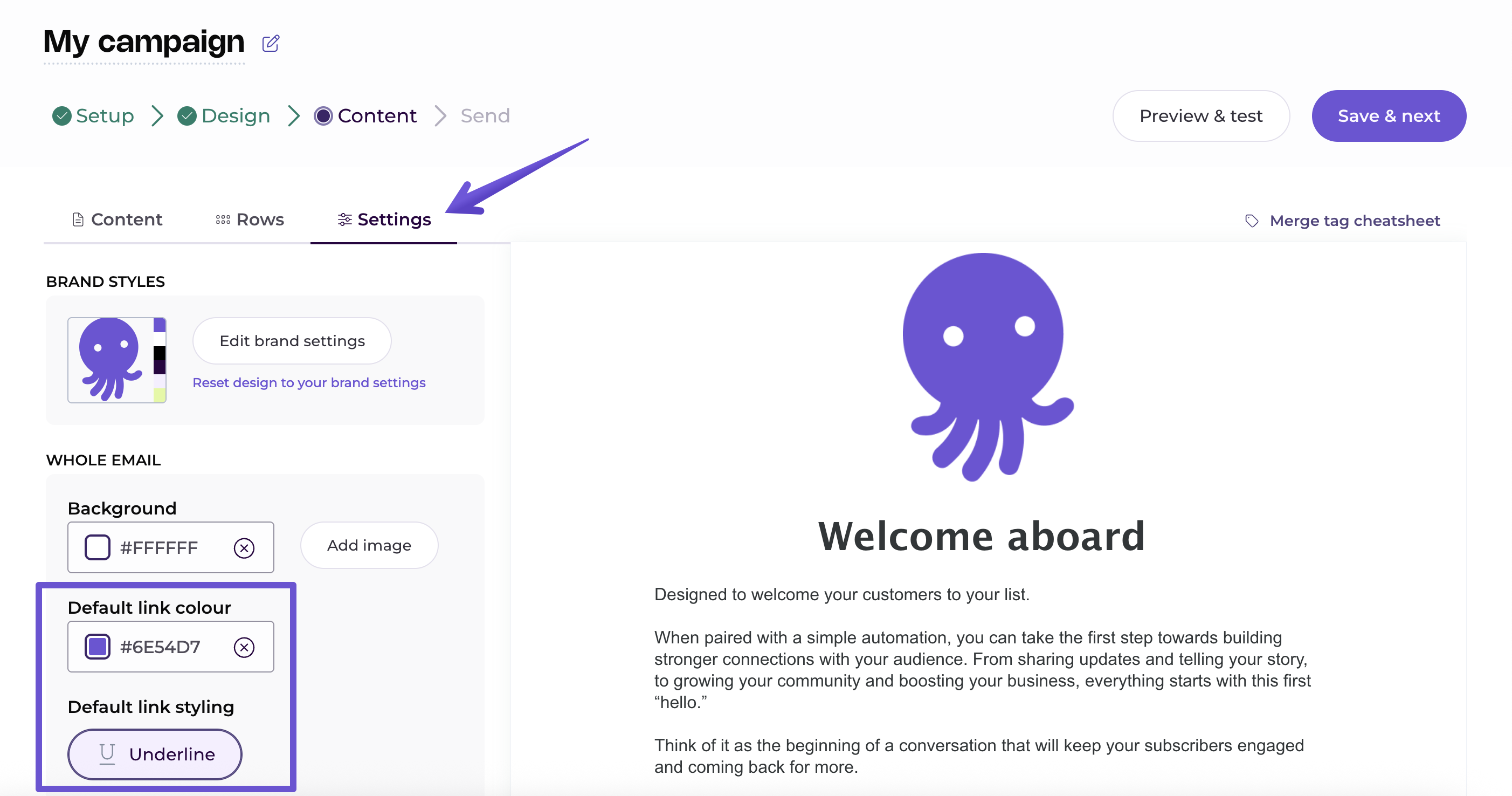Click the Setup step green checkmark icon

click(61, 116)
